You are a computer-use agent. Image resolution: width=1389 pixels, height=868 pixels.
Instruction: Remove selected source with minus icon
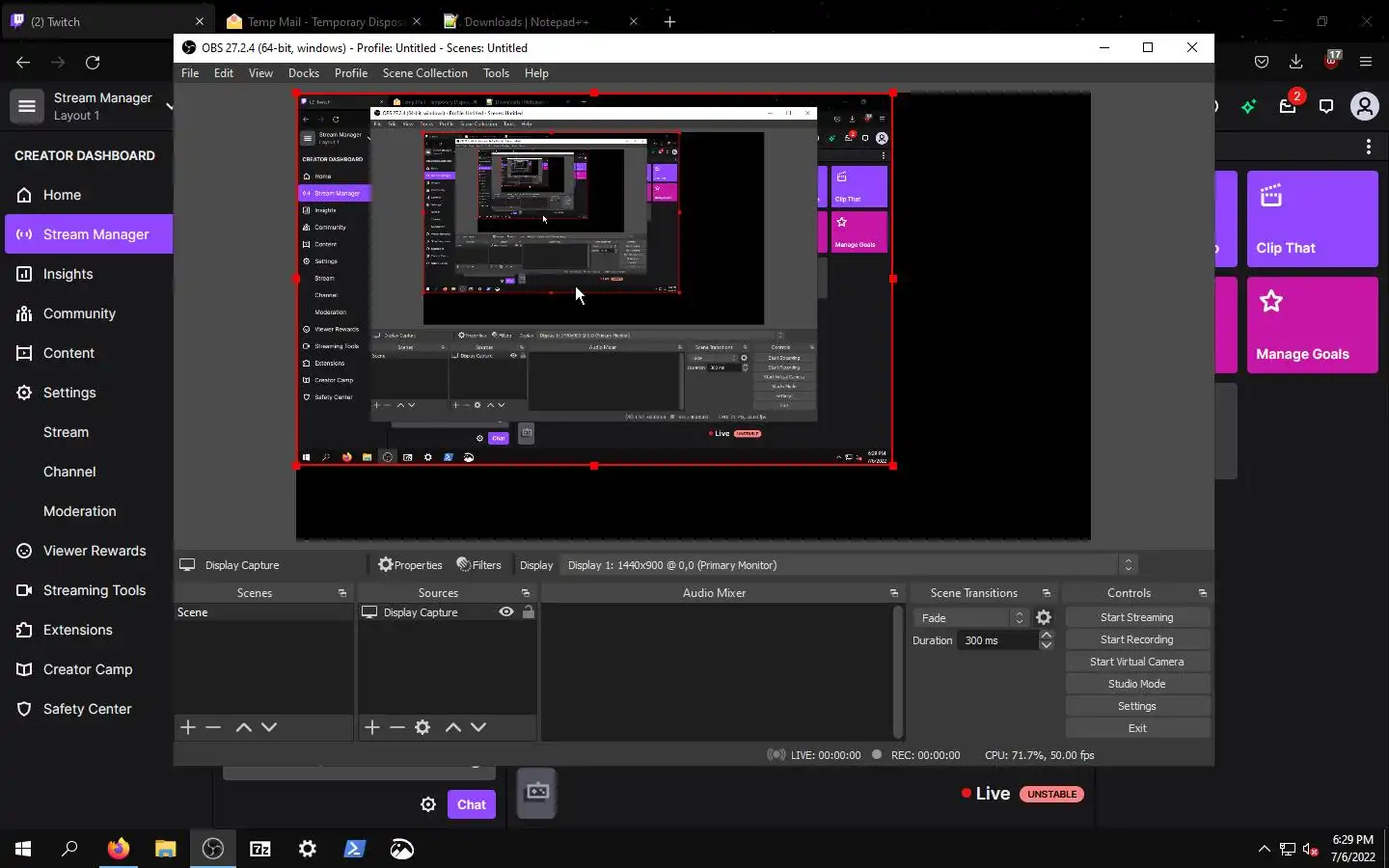click(397, 727)
